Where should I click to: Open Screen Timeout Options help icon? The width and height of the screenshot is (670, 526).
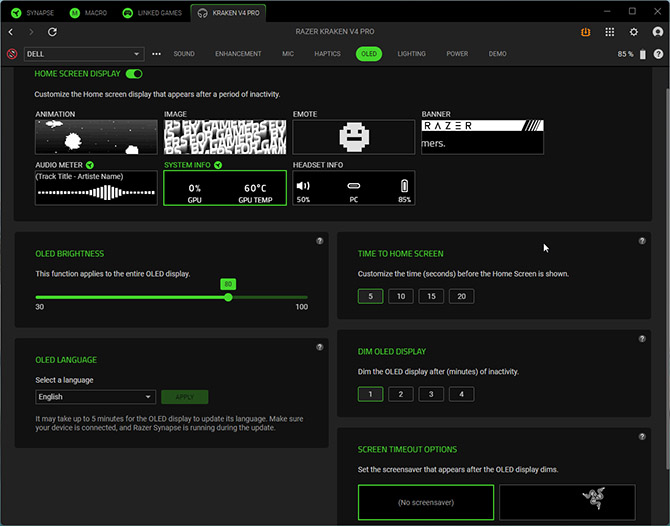[642, 437]
